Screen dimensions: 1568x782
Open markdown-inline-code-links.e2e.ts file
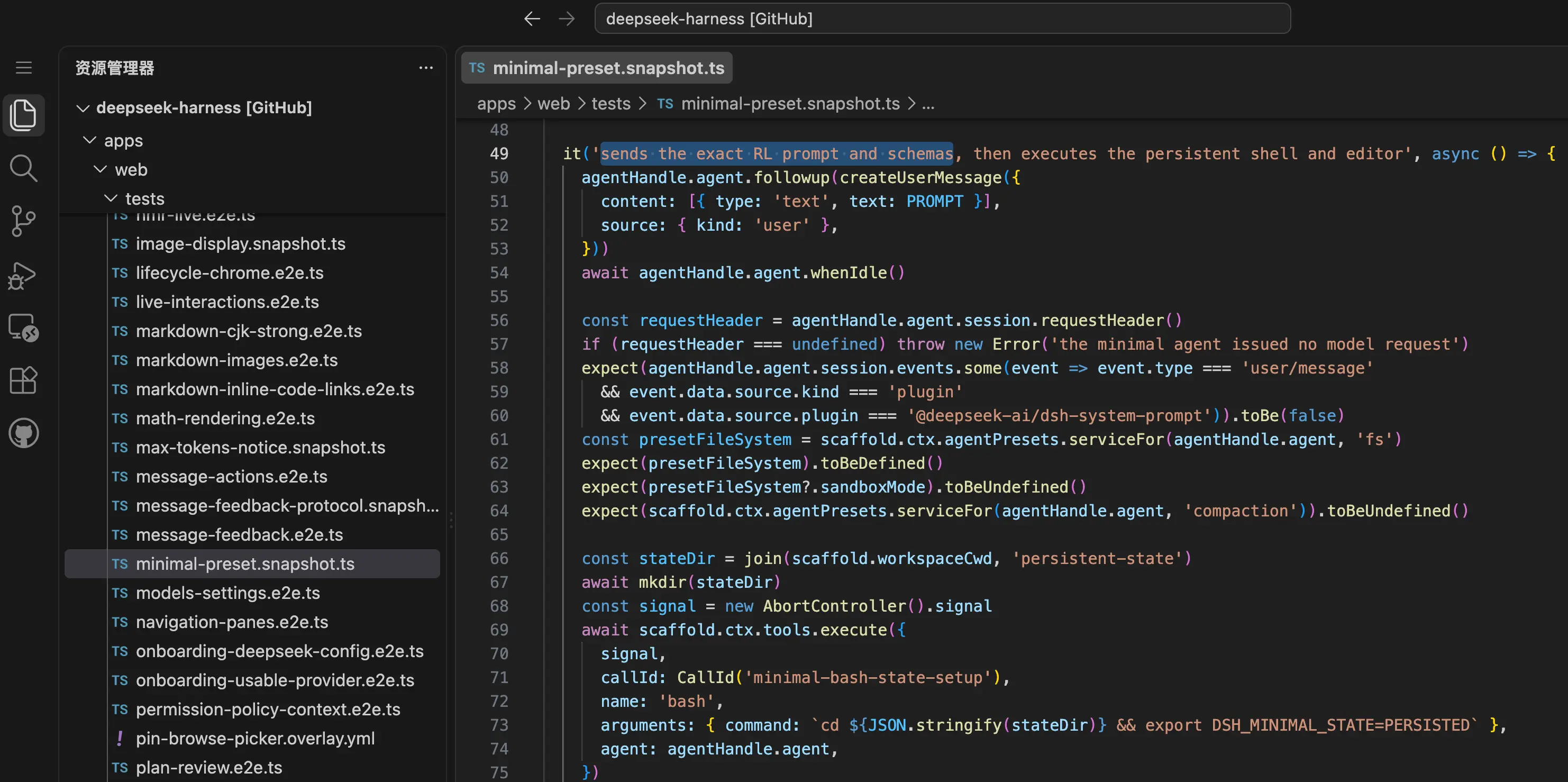[x=252, y=389]
